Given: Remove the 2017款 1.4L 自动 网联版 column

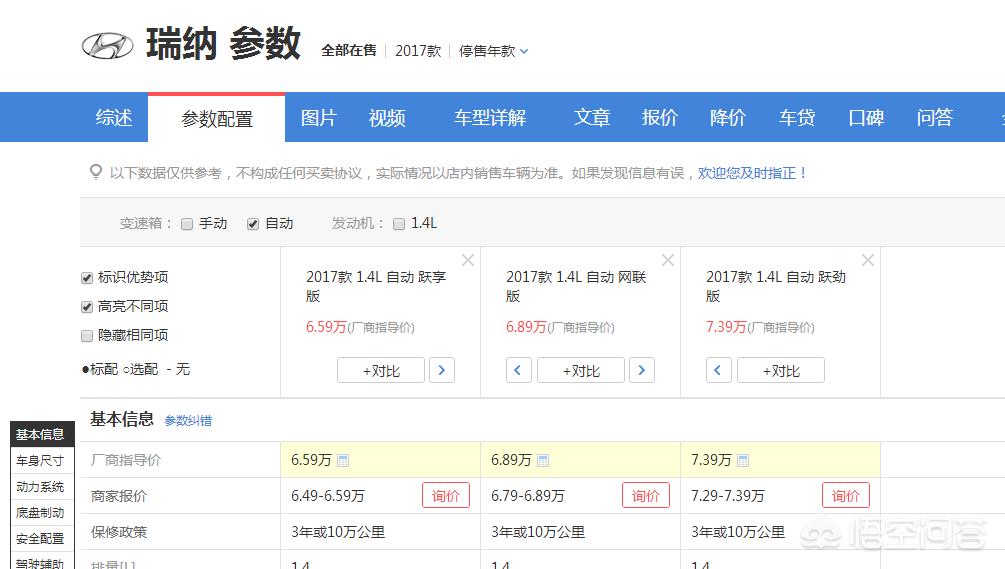Looking at the screenshot, I should [x=668, y=260].
